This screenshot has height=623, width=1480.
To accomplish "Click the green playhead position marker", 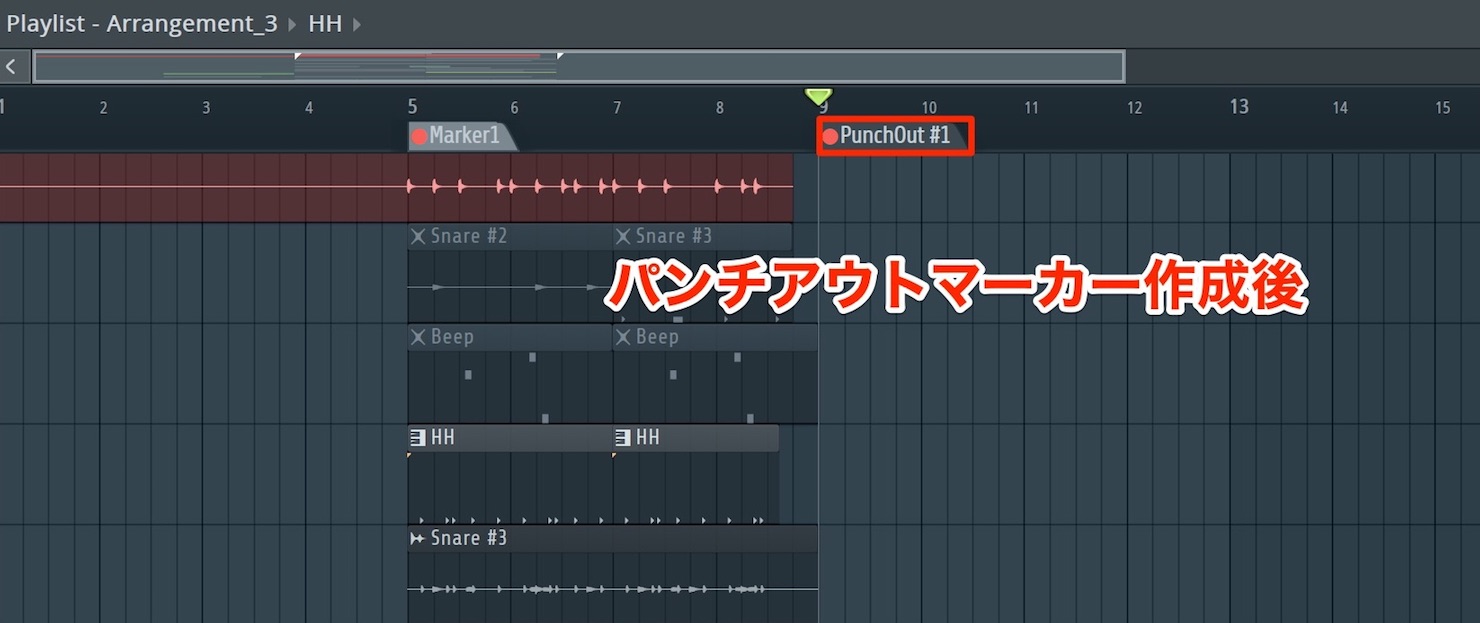I will [x=818, y=97].
